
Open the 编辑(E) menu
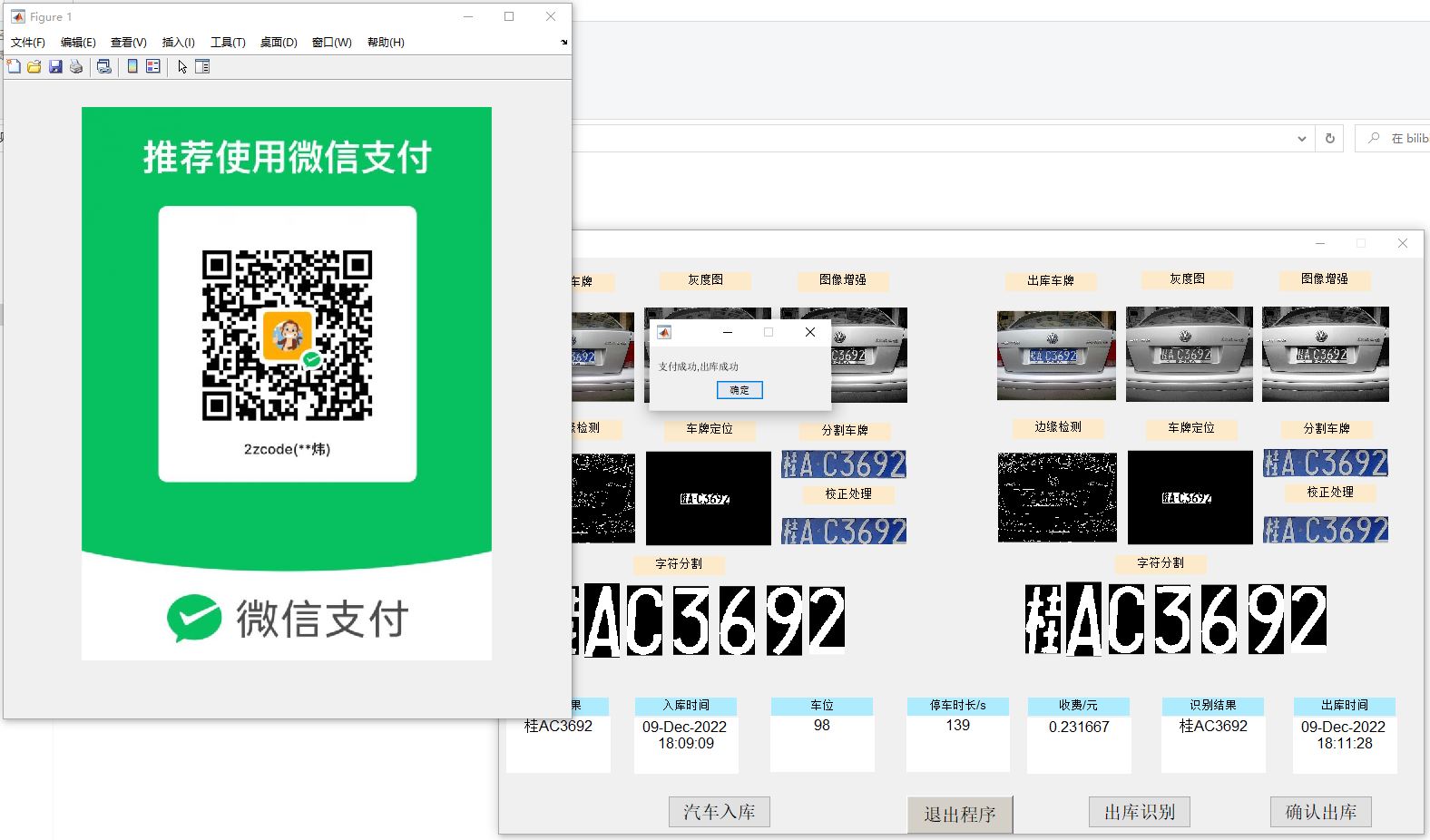pos(78,43)
